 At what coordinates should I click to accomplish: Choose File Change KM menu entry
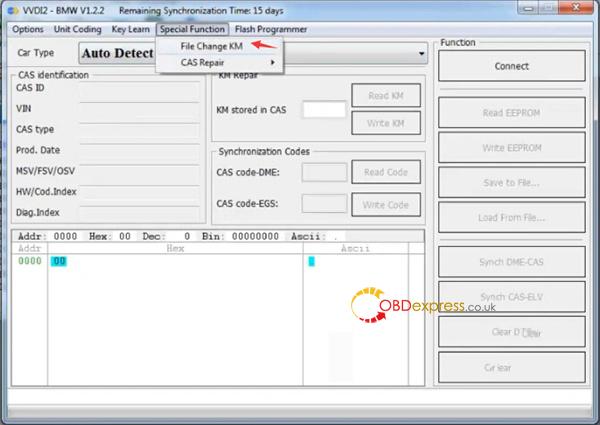point(219,46)
